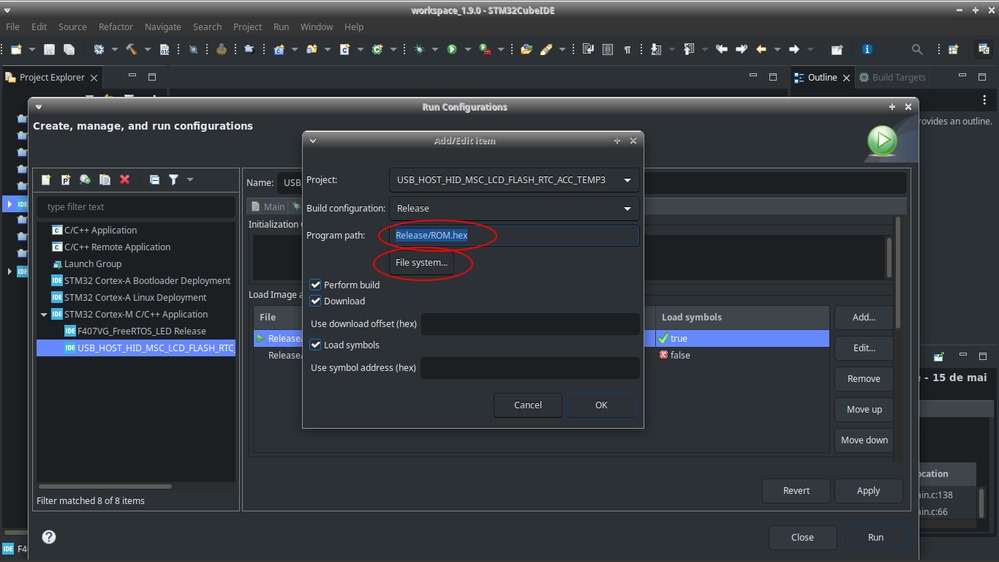
Task: Click the Revert button
Action: click(796, 491)
